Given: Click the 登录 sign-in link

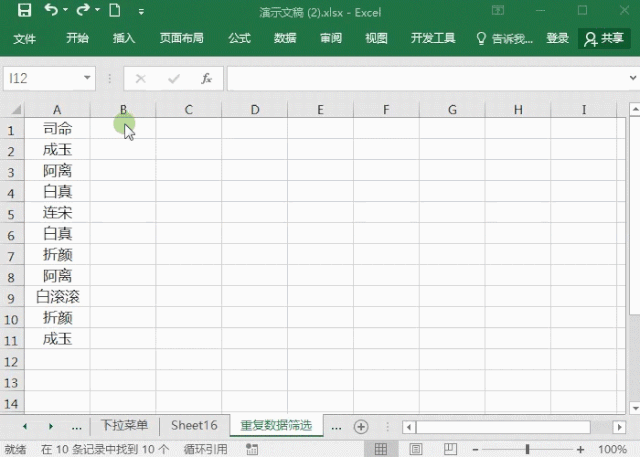Looking at the screenshot, I should 557,38.
